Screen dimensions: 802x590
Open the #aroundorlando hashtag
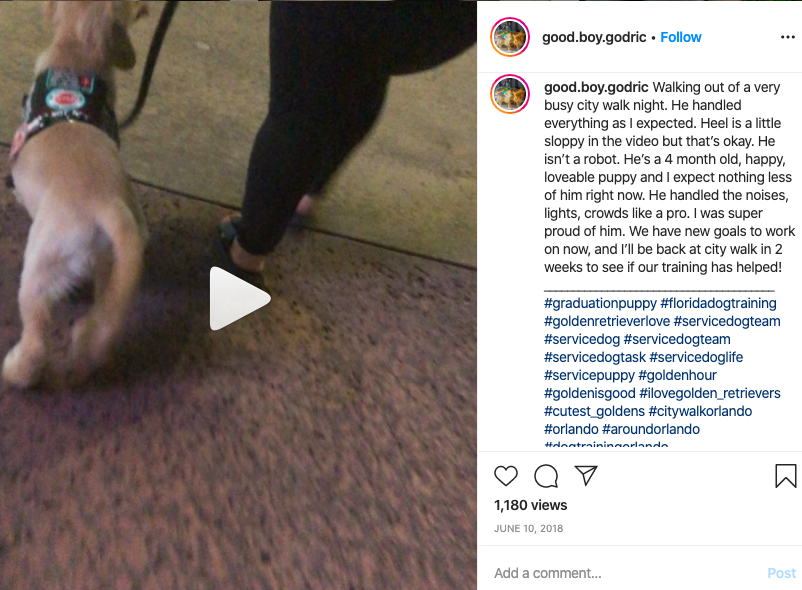click(x=651, y=429)
